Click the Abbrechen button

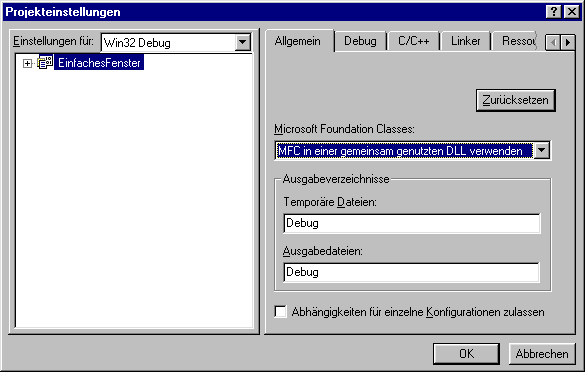click(x=542, y=353)
